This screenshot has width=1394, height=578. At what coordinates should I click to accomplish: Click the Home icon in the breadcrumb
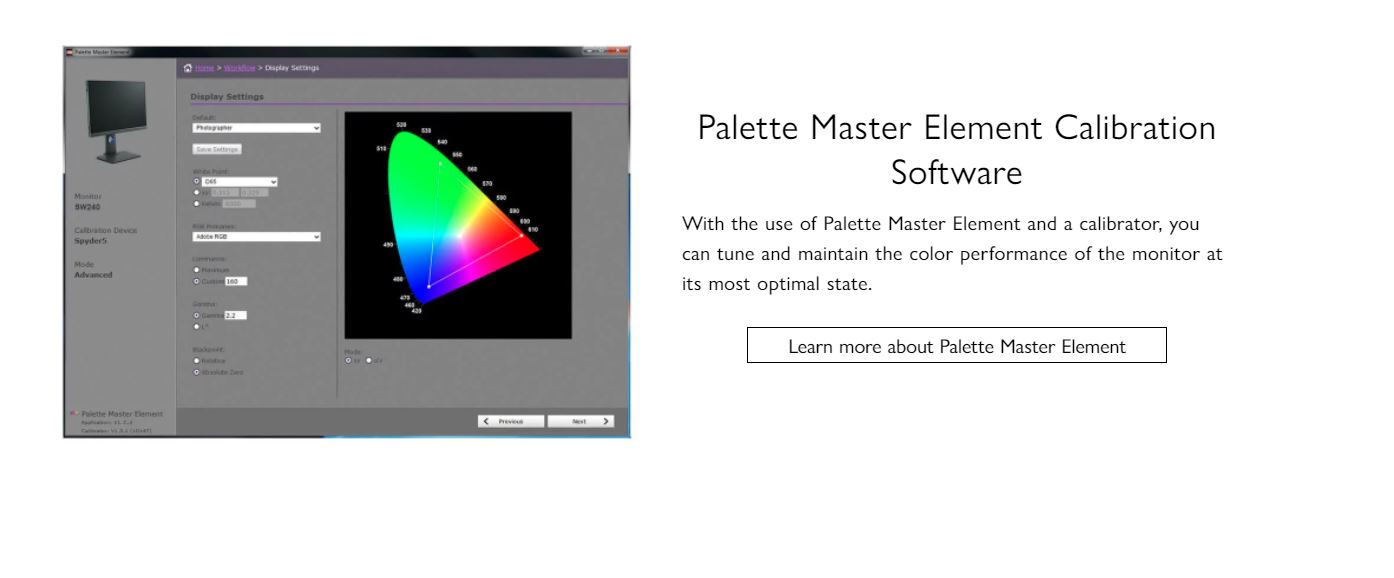pos(187,68)
